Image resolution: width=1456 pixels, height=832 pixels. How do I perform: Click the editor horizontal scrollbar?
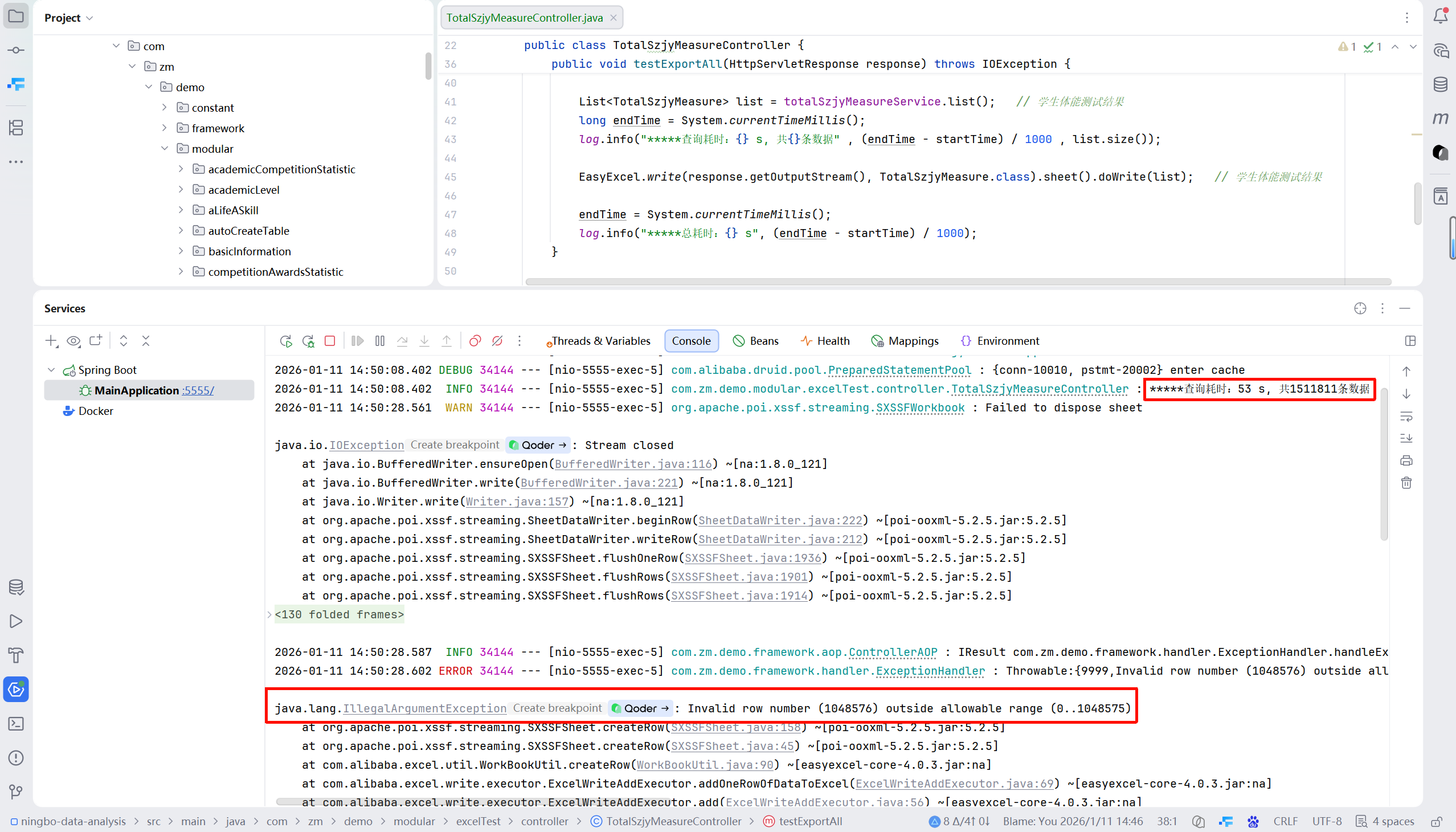tap(958, 282)
